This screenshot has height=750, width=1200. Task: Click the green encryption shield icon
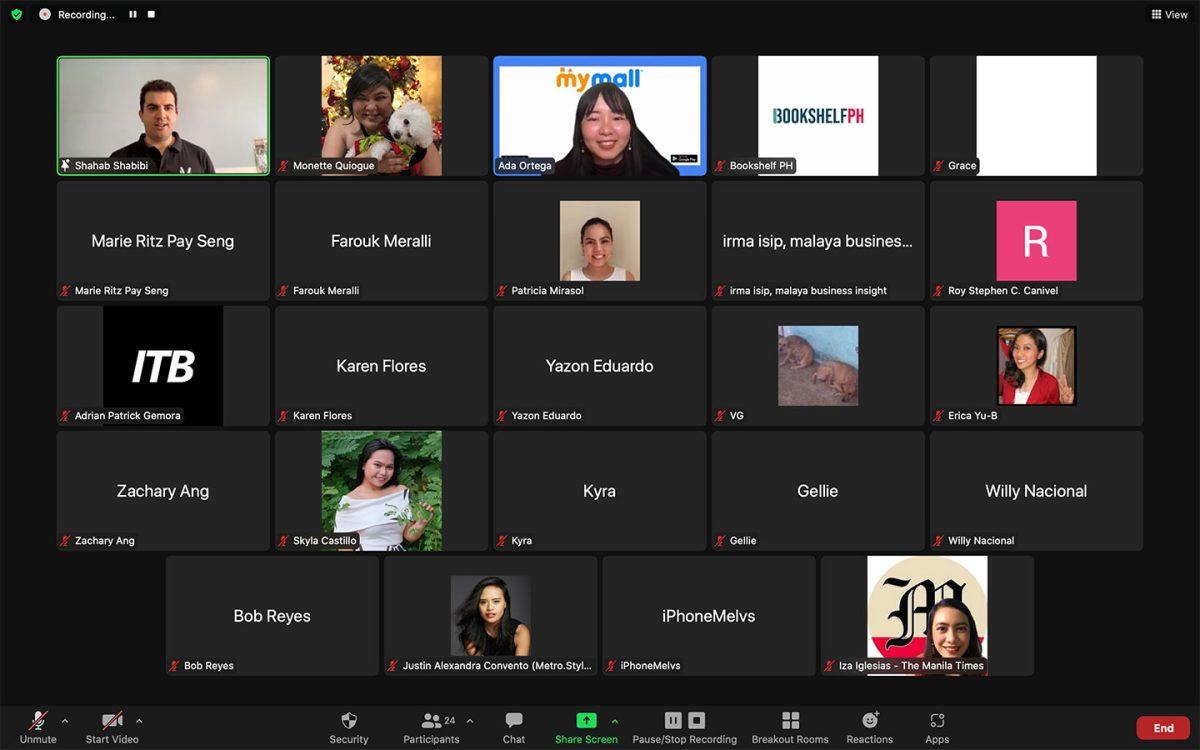click(16, 15)
